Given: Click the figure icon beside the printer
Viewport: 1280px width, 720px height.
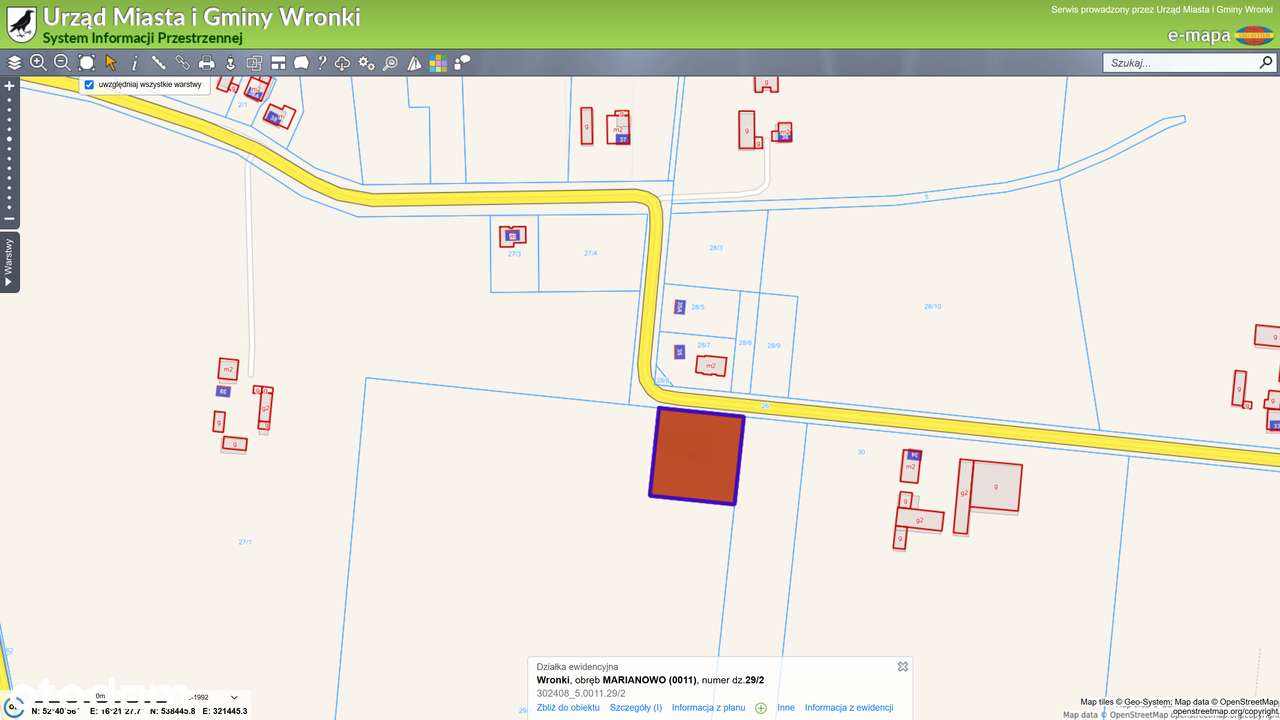Looking at the screenshot, I should click(230, 62).
